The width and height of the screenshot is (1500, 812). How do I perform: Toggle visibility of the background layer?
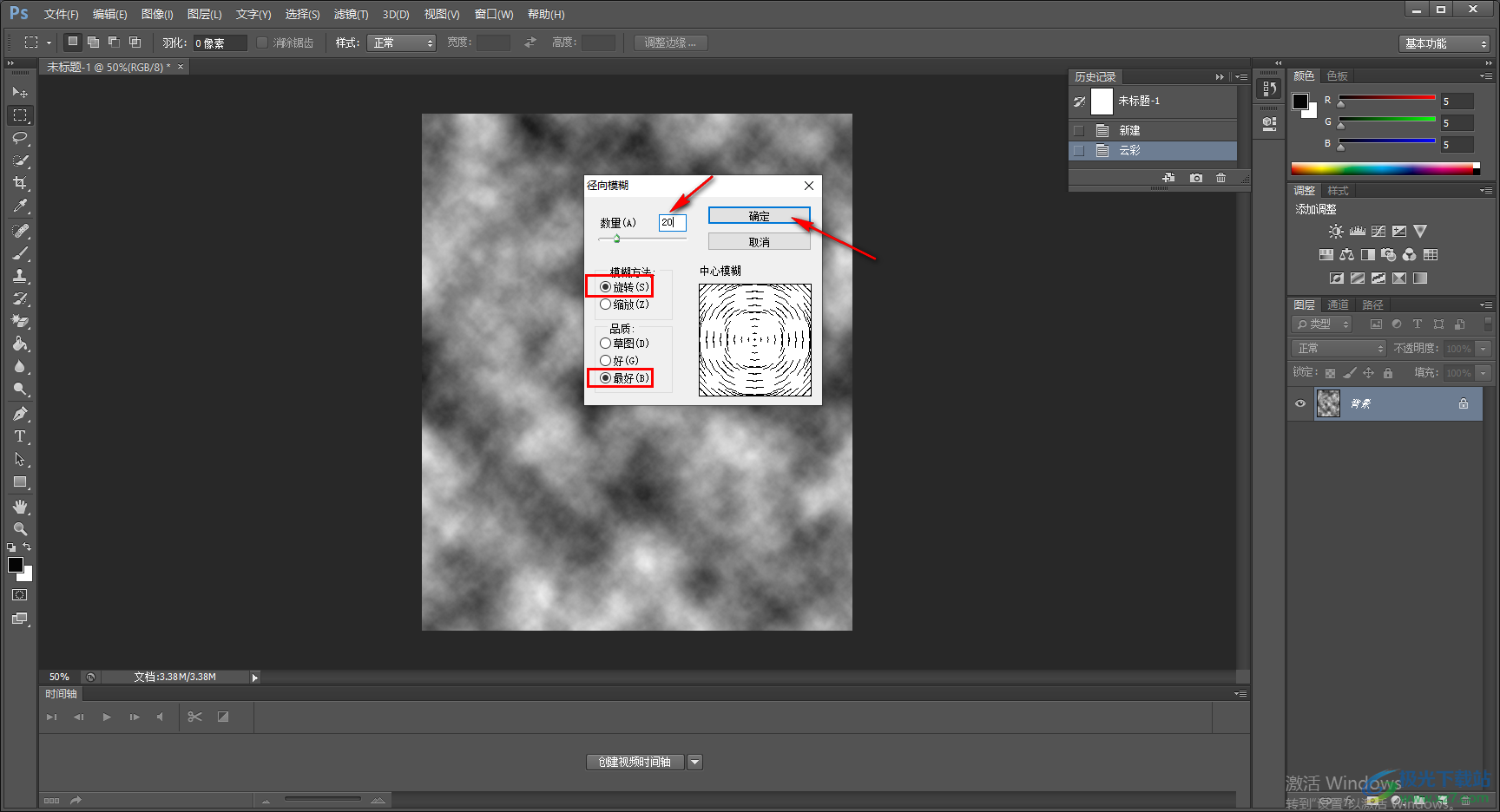pos(1300,403)
